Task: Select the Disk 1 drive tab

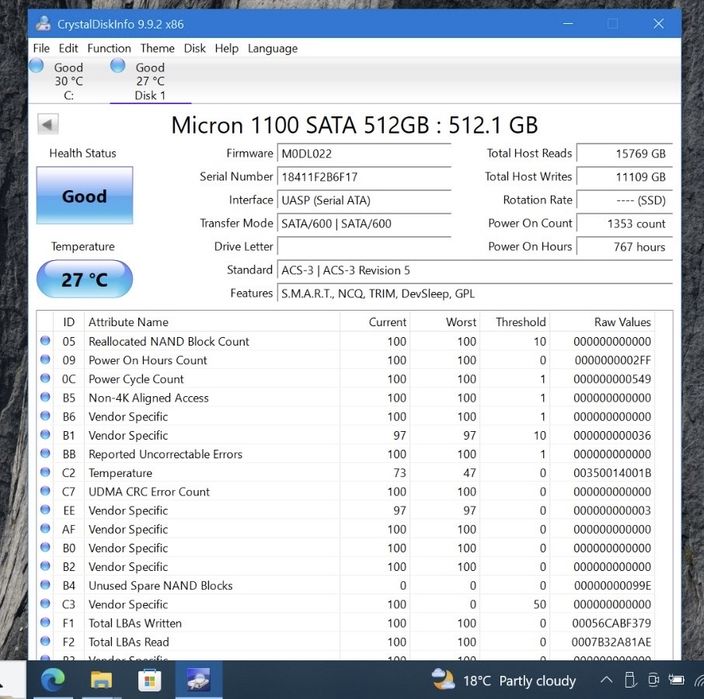Action: (x=150, y=80)
